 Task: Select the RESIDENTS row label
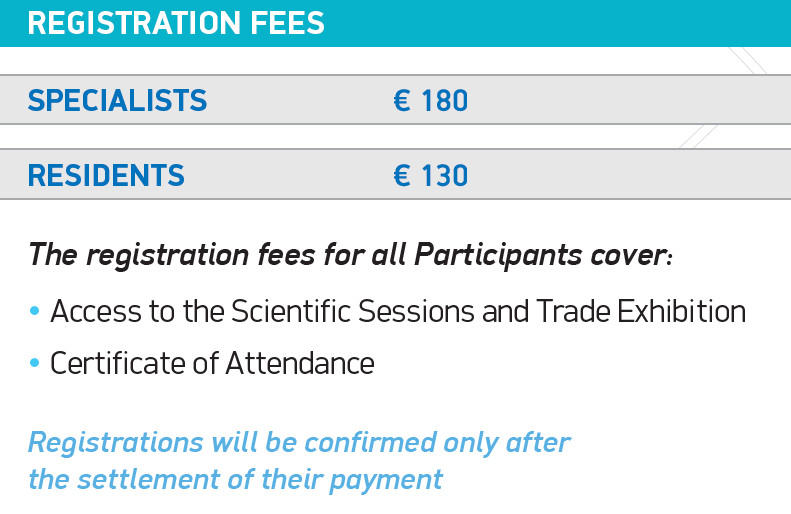click(x=106, y=175)
